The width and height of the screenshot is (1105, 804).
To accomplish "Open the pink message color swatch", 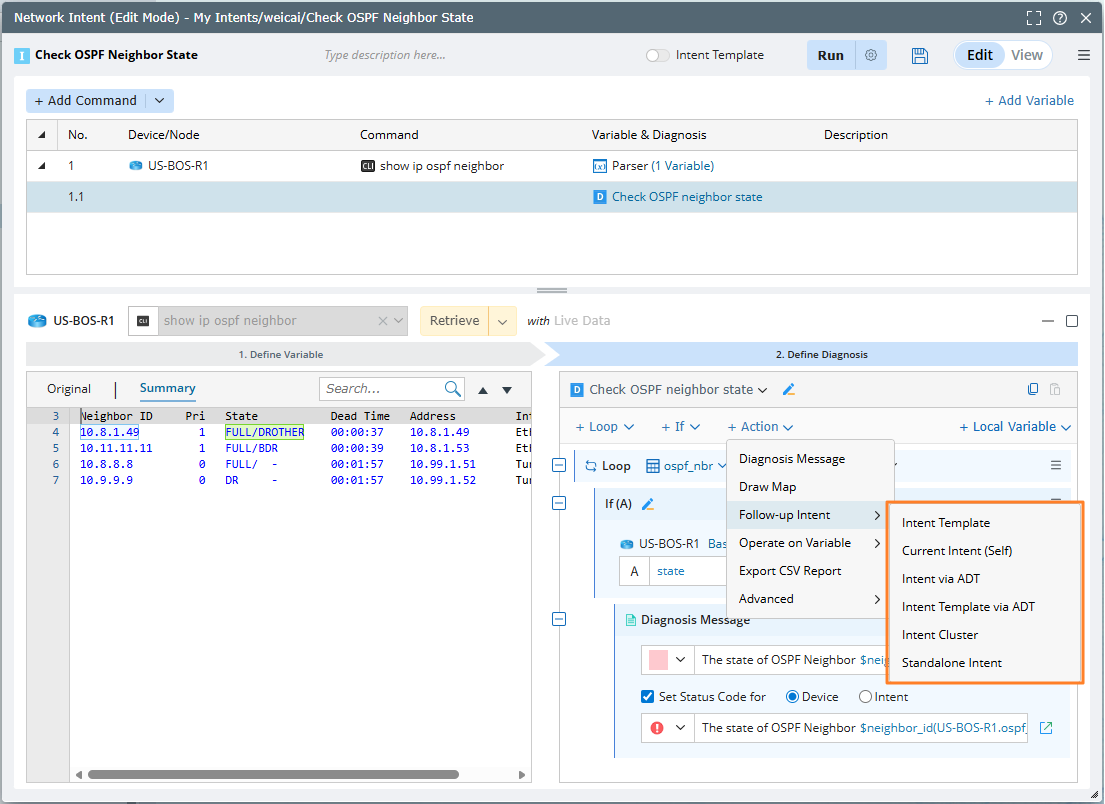I will pos(658,660).
